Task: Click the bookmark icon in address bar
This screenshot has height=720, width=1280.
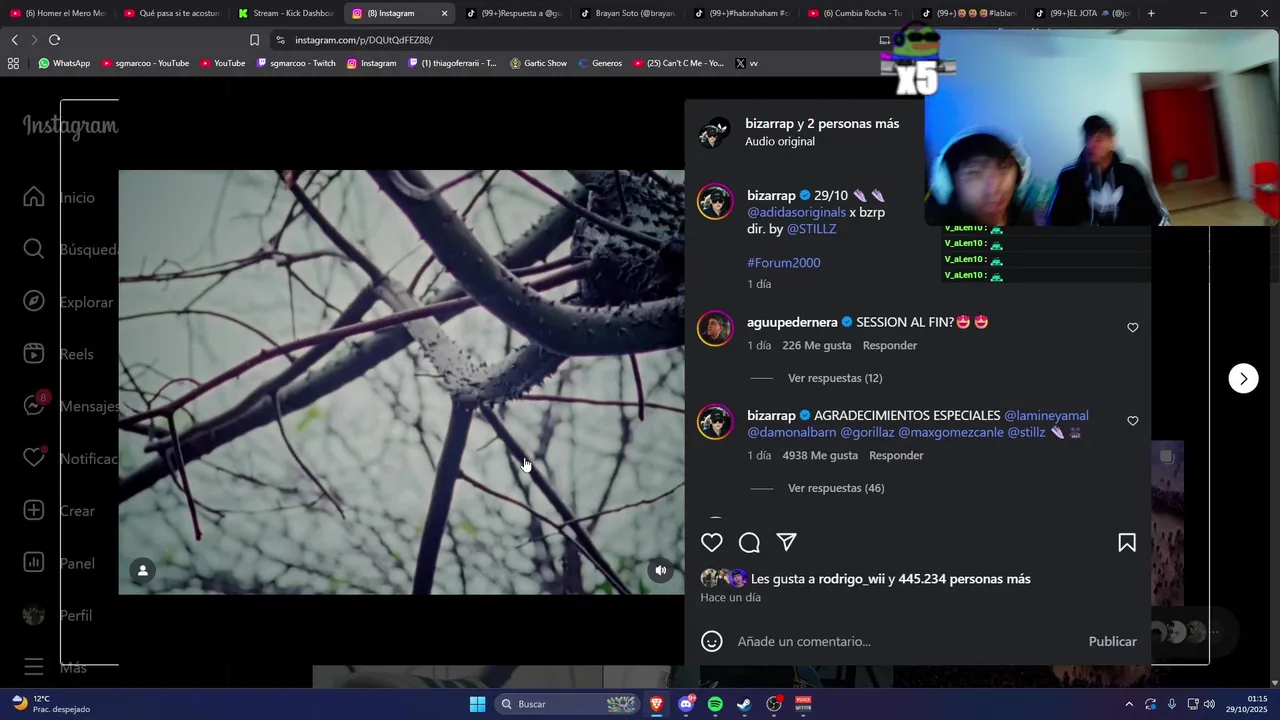Action: pos(254,40)
